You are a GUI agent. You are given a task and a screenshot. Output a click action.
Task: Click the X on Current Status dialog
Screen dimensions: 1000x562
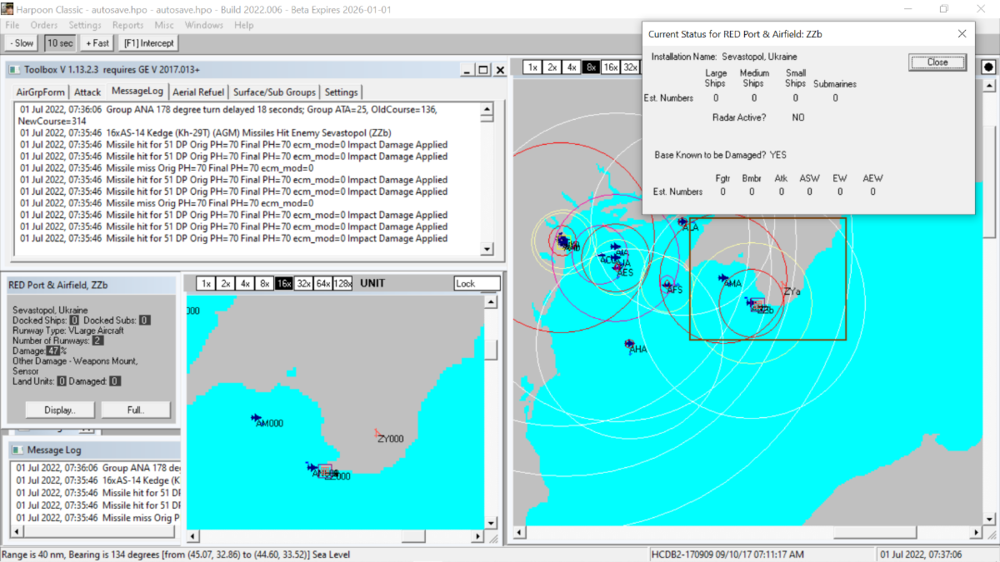(962, 34)
